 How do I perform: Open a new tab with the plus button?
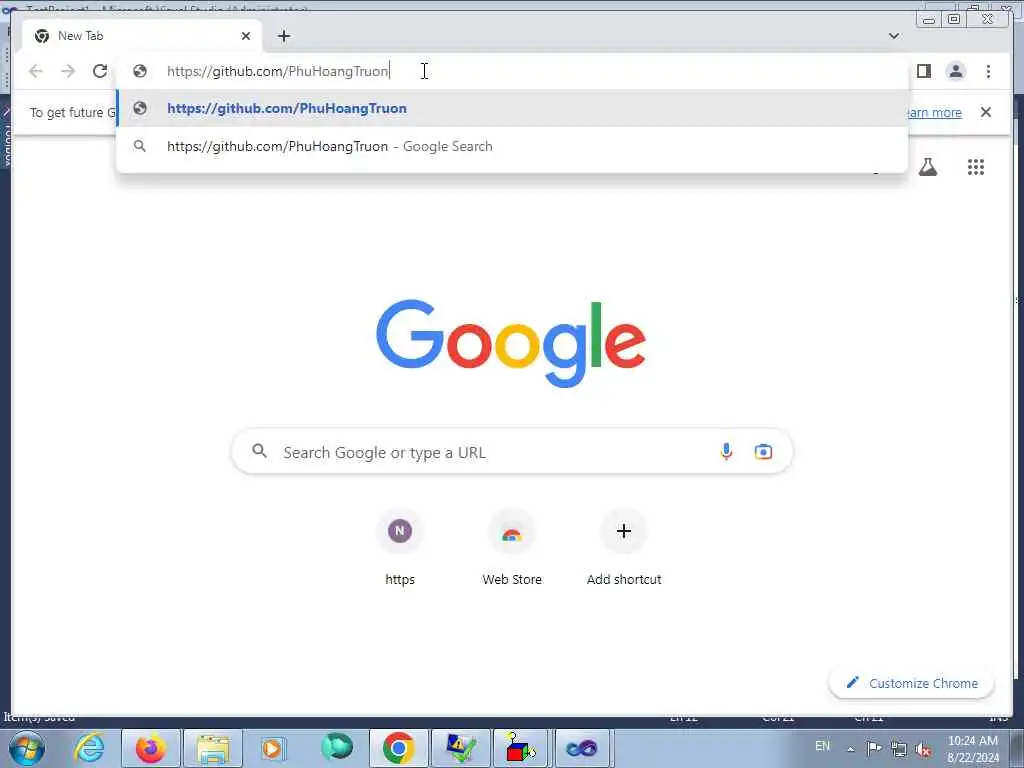(x=284, y=36)
